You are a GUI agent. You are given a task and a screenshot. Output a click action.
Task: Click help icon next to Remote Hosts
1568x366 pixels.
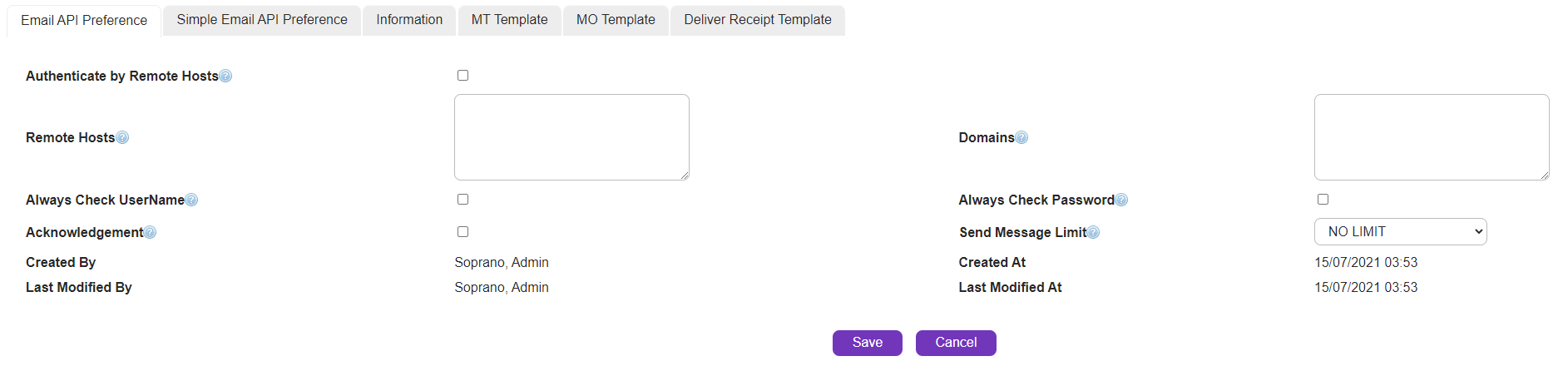tap(122, 138)
